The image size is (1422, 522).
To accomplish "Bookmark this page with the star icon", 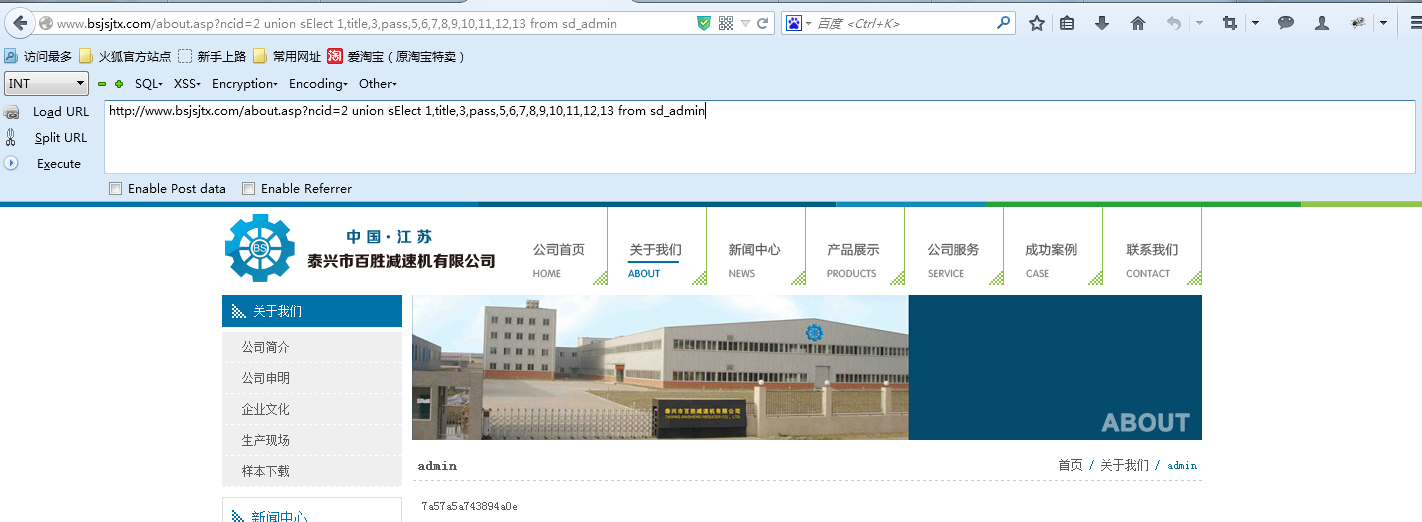I will [x=1037, y=23].
